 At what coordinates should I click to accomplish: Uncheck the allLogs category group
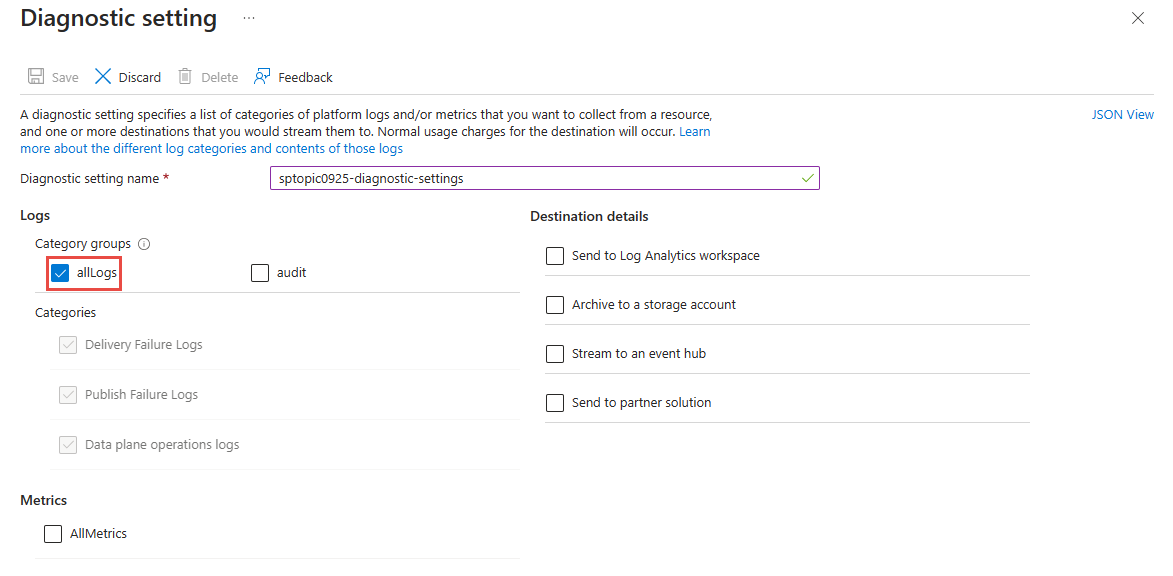pyautogui.click(x=59, y=271)
